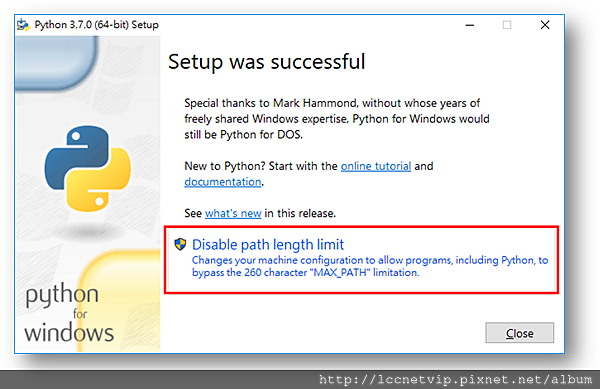The width and height of the screenshot is (600, 389).
Task: Select Disable path length limit option
Action: (x=362, y=260)
